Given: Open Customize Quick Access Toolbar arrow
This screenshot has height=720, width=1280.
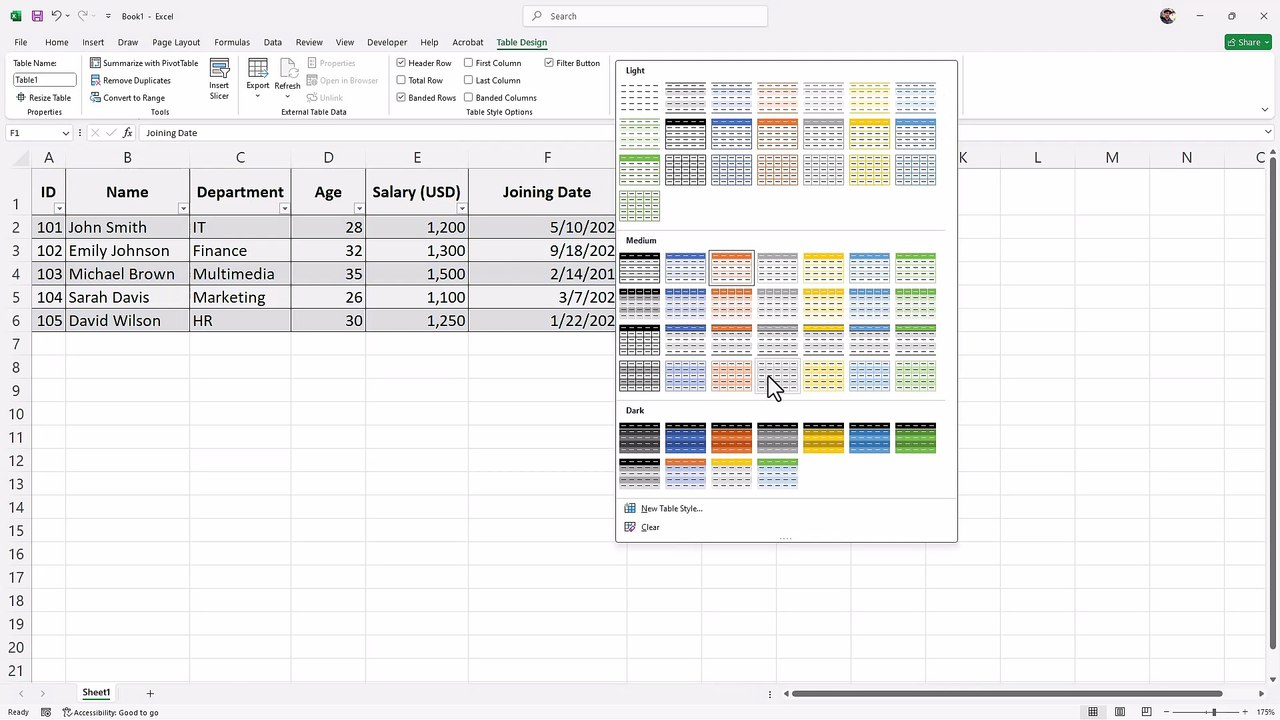Looking at the screenshot, I should (x=108, y=16).
